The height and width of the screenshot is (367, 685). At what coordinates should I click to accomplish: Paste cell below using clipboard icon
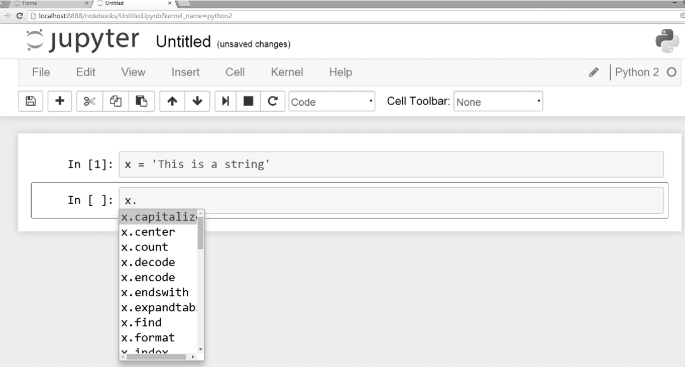[x=141, y=101]
